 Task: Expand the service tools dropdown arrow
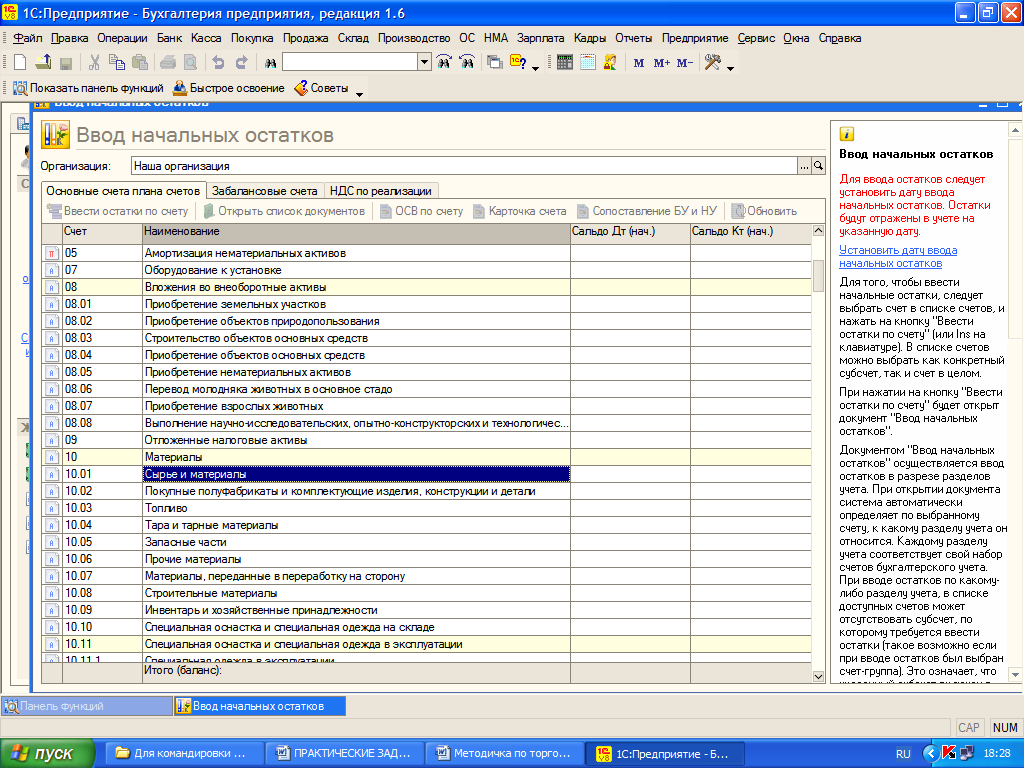click(x=730, y=67)
